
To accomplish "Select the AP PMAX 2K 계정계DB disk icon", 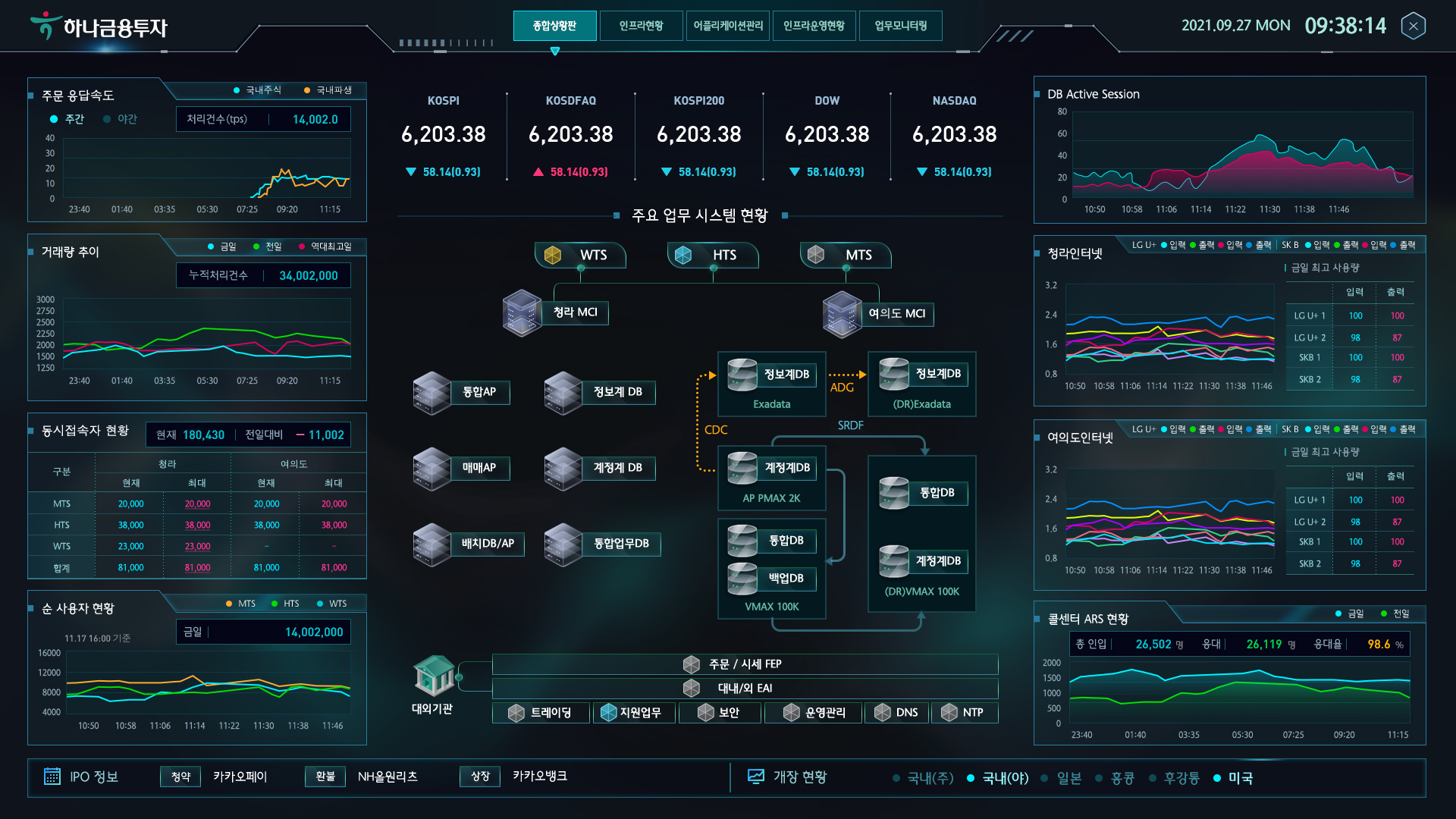I will click(742, 468).
